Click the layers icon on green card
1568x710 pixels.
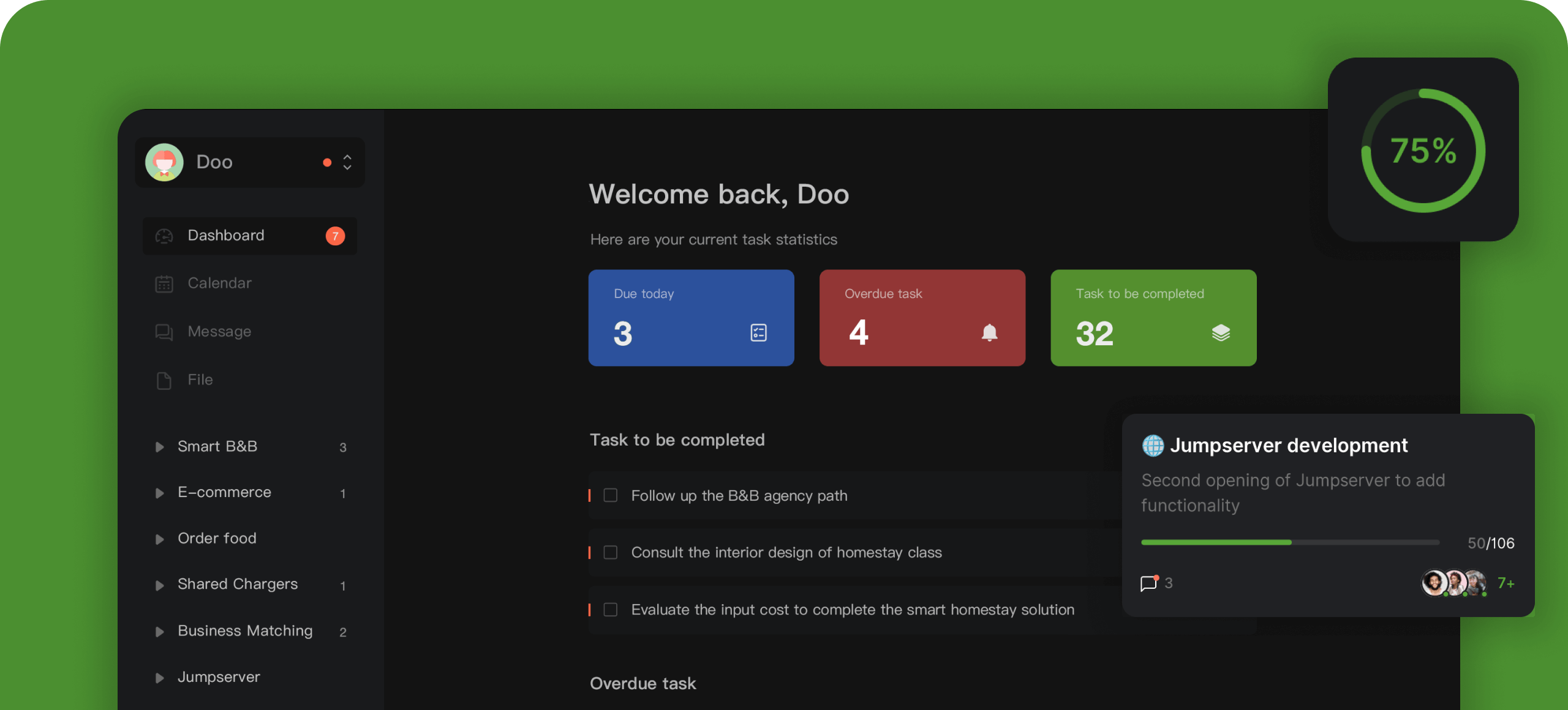(1220, 332)
